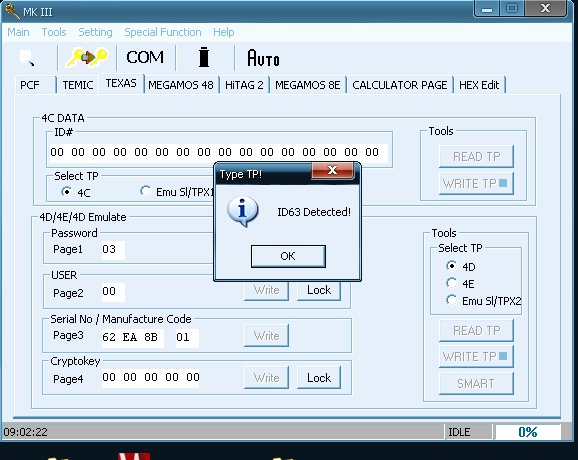Screen dimensions: 578x460
Task: Select the 4C radio button
Action: (x=67, y=192)
